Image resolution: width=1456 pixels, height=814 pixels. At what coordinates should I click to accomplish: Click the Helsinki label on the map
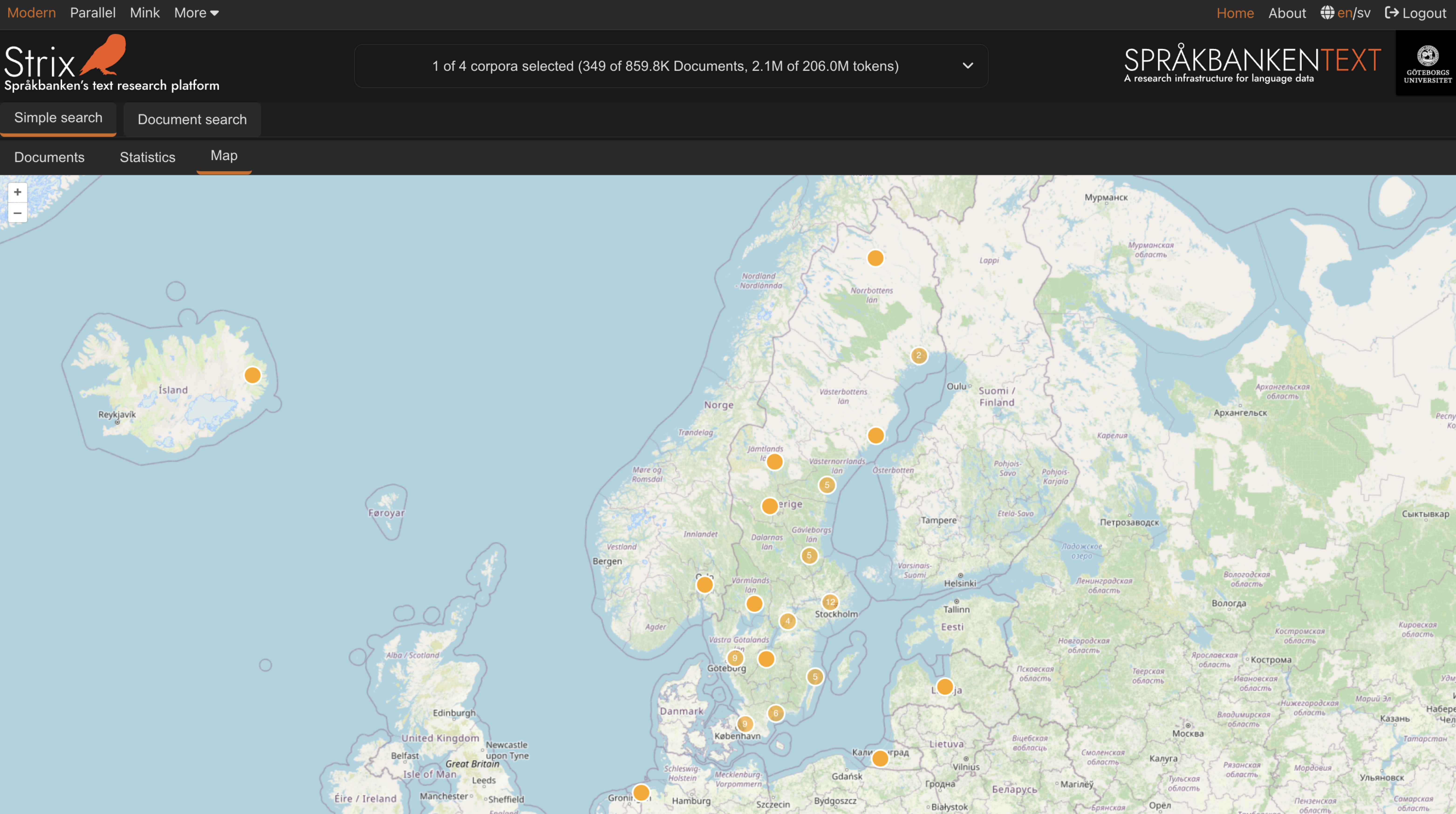tap(960, 583)
